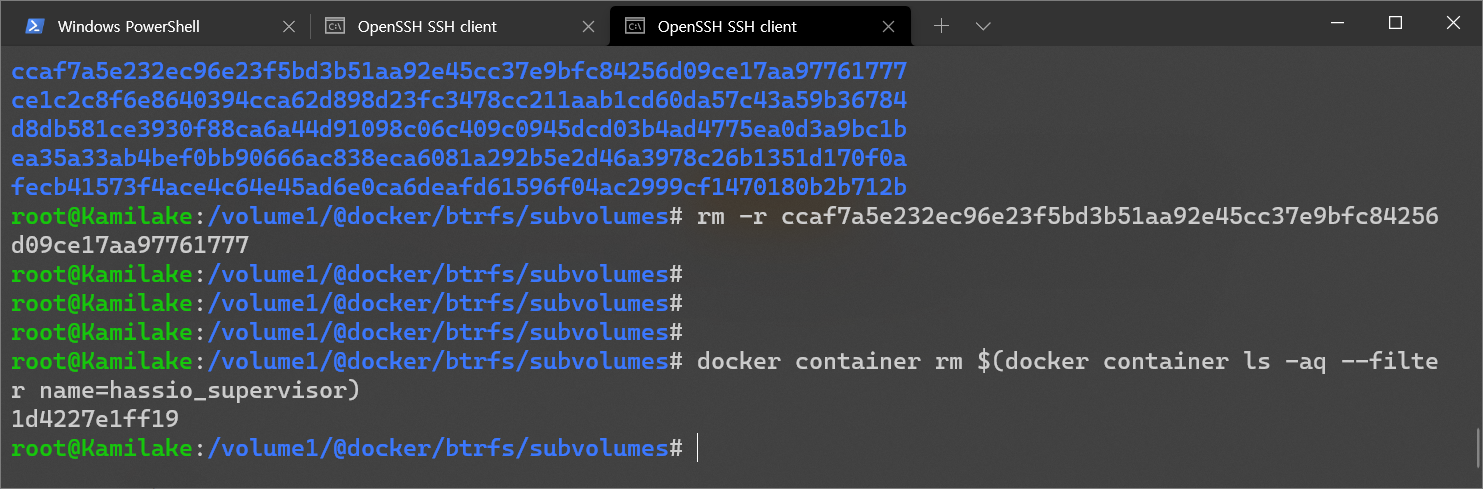Close the terminal window
Screen dimensions: 1483x489
click(1452, 22)
